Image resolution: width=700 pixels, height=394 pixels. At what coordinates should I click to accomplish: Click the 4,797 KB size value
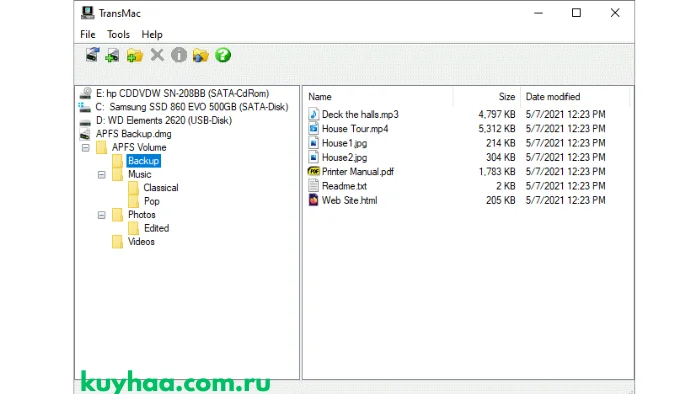coord(497,114)
